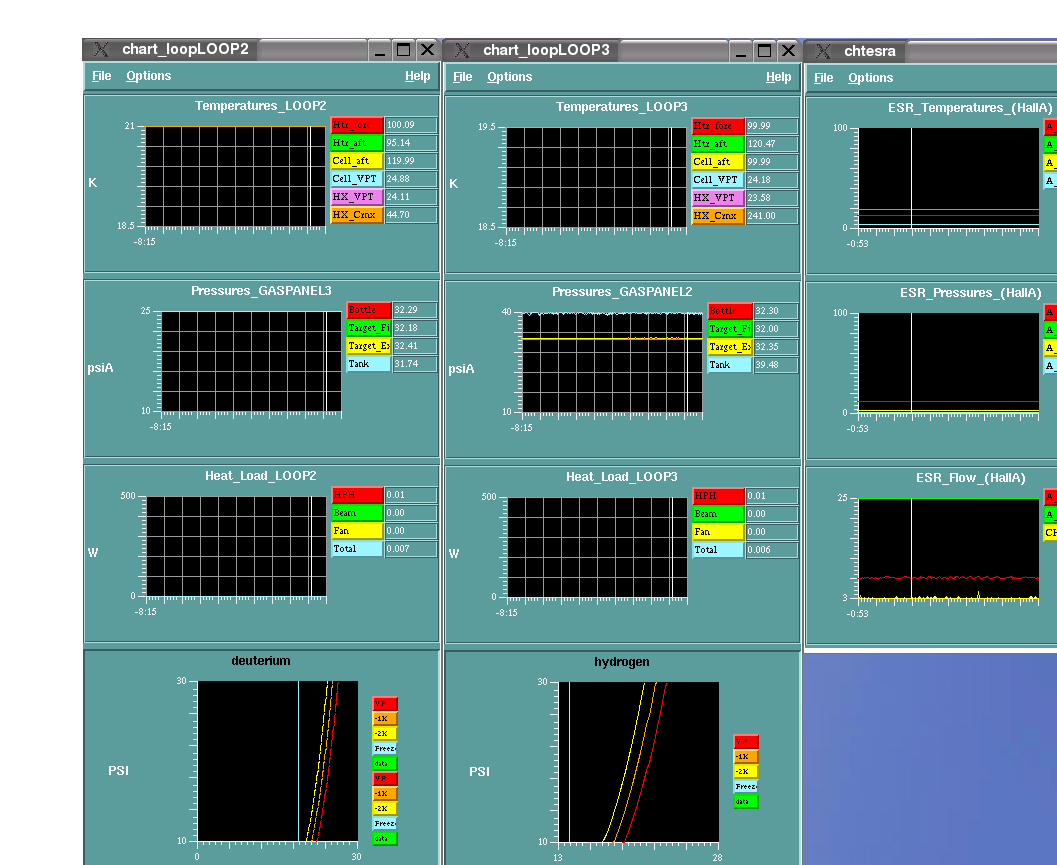Select HPH legend in Heat_Load_LOOP2

coord(357,495)
